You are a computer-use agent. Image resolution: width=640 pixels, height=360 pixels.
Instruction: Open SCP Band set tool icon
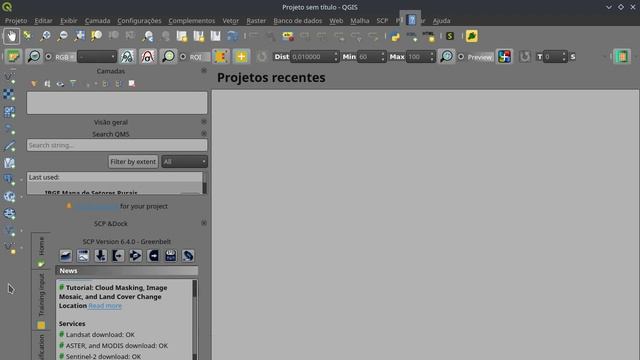tap(66, 256)
